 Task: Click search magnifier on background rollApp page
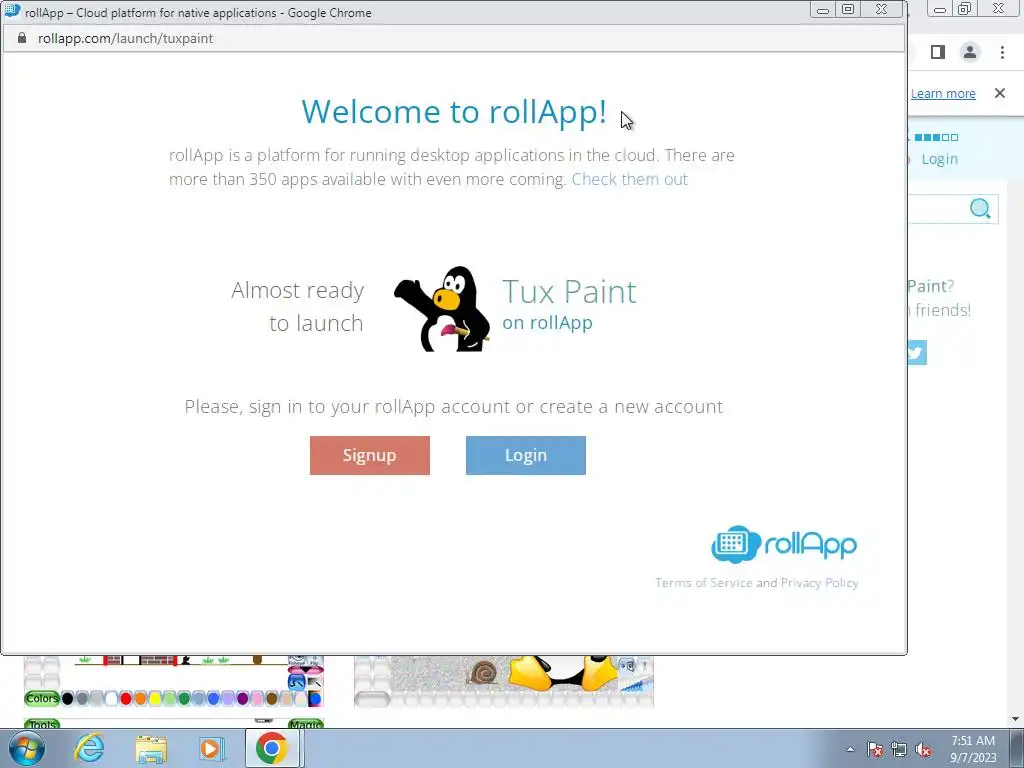(980, 209)
